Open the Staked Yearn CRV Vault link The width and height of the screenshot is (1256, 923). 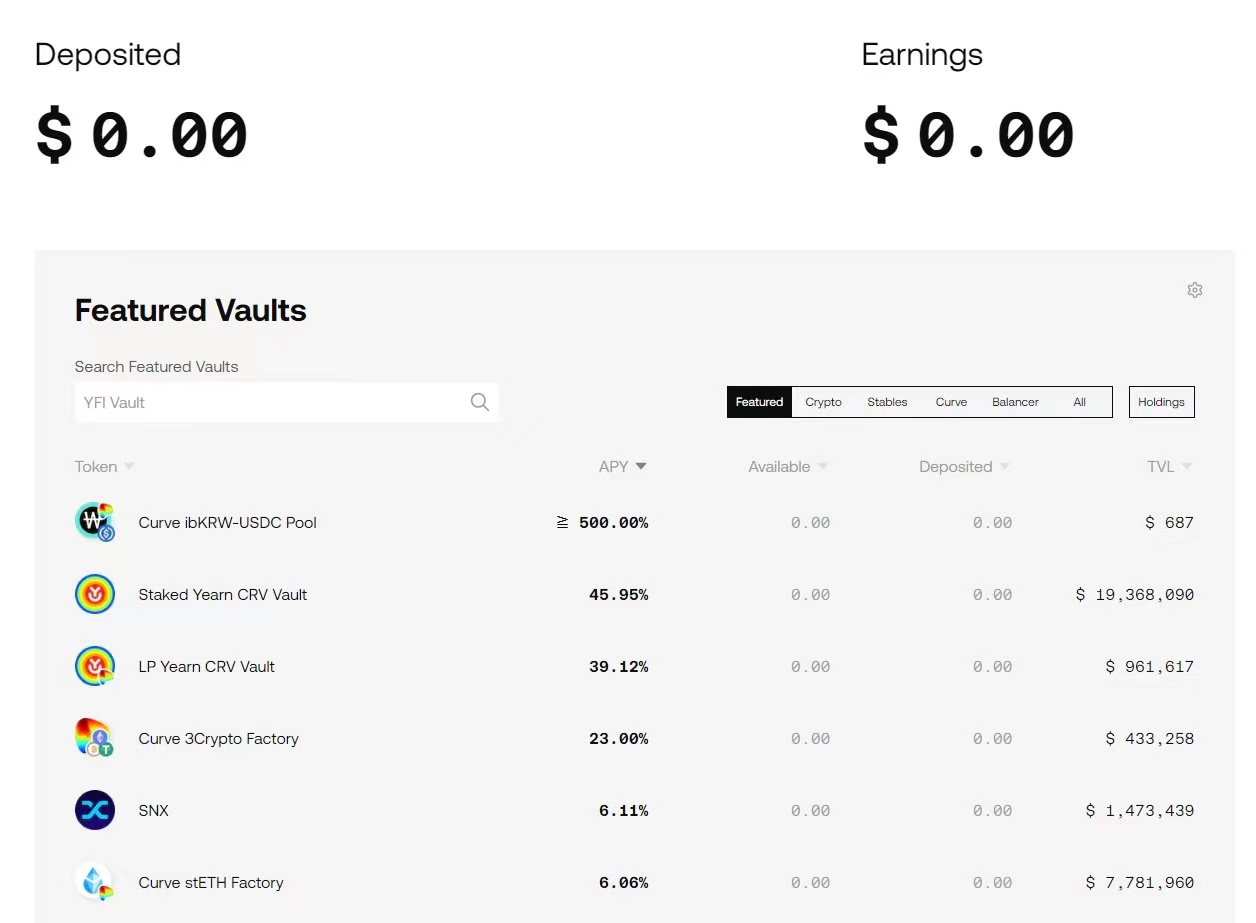[x=223, y=594]
